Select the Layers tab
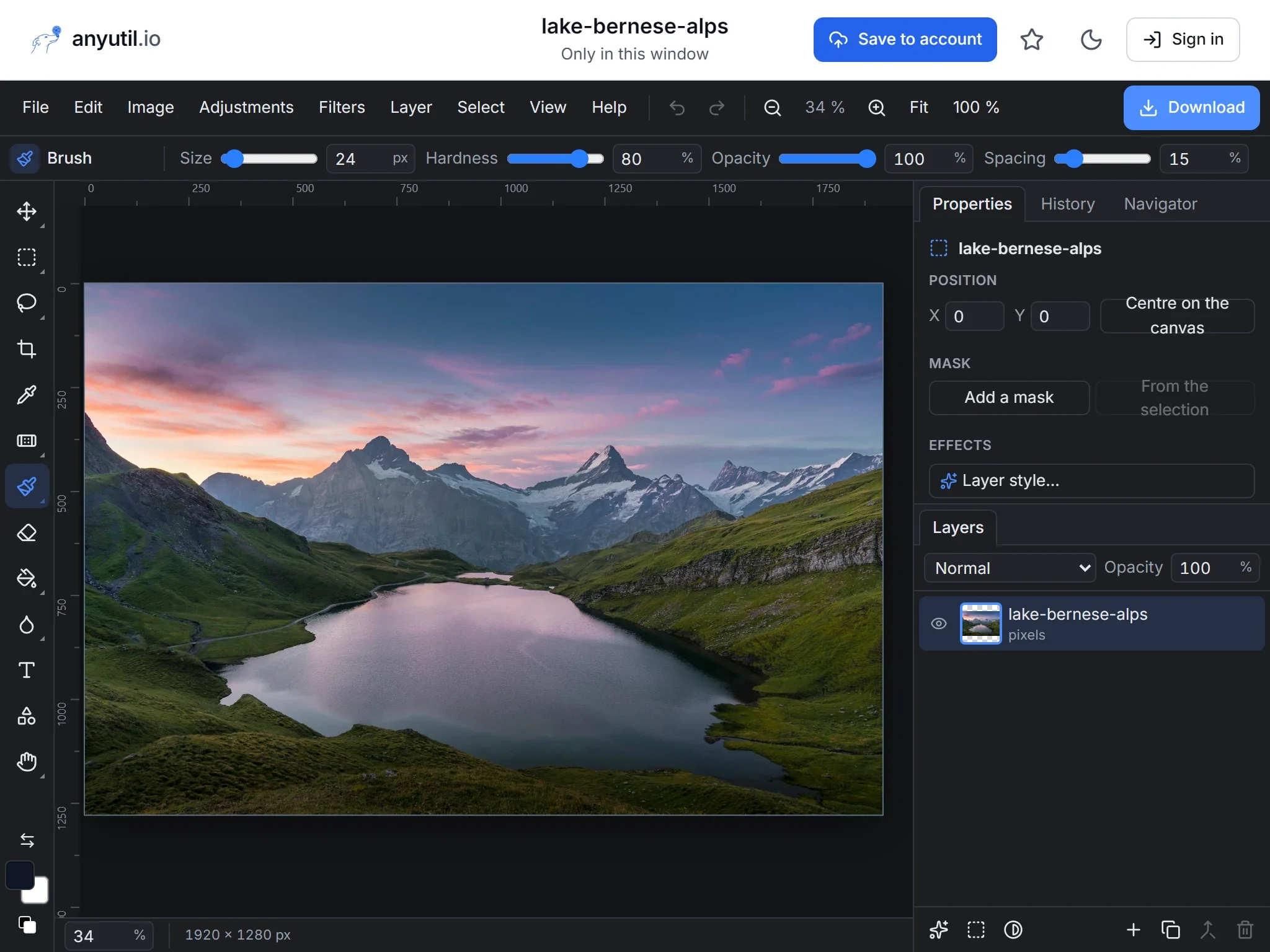1270x952 pixels. tap(957, 527)
